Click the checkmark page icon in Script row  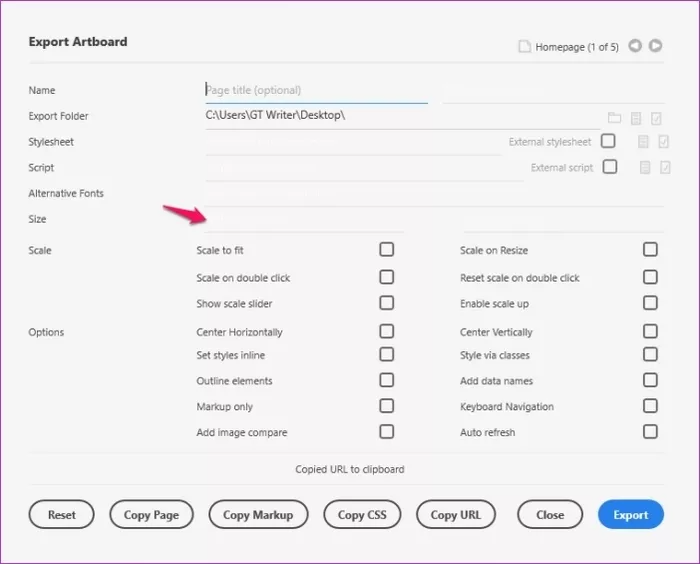[664, 168]
